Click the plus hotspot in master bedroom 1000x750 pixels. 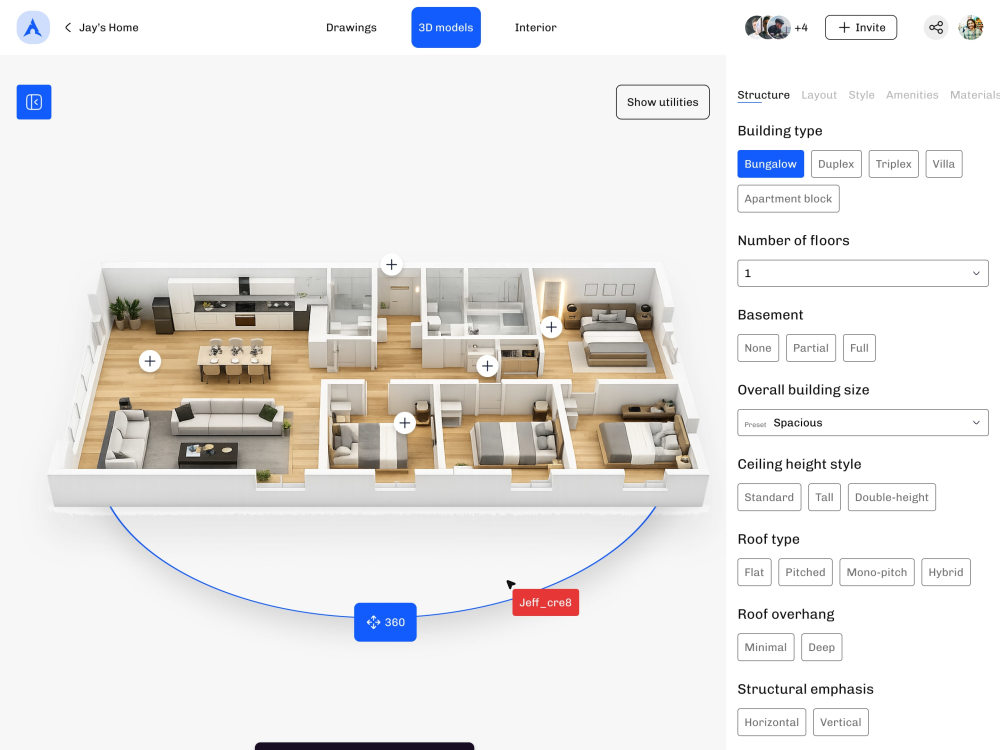click(x=551, y=327)
